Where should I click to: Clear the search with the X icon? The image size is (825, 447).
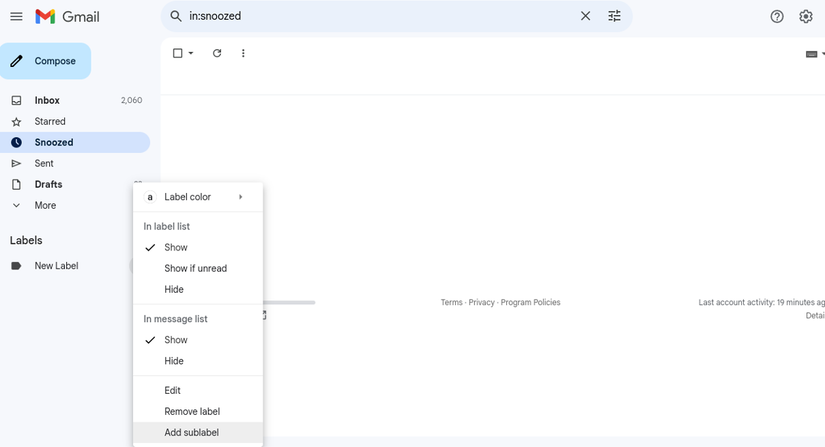coord(585,16)
